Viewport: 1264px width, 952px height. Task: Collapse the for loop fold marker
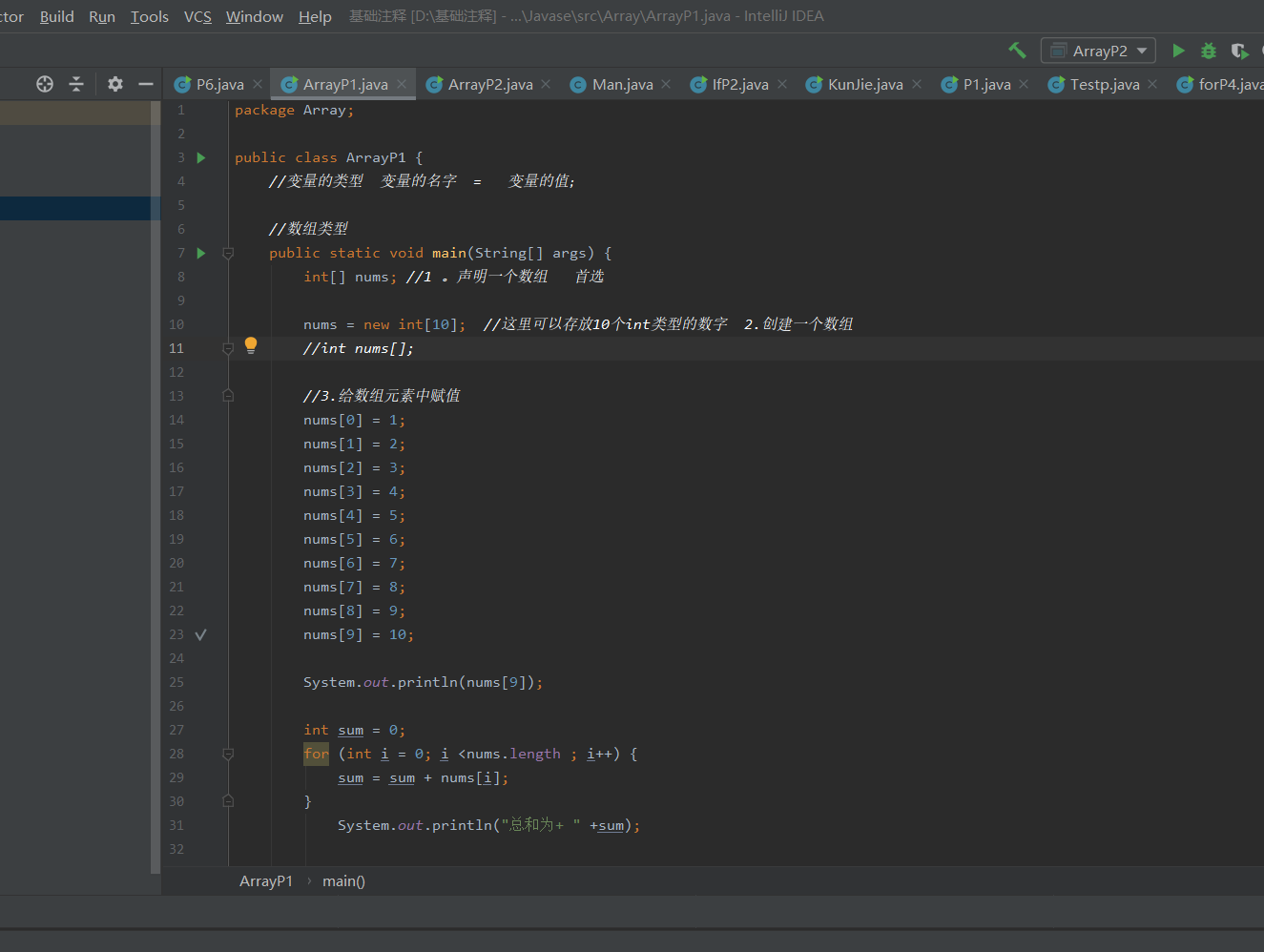pyautogui.click(x=228, y=754)
